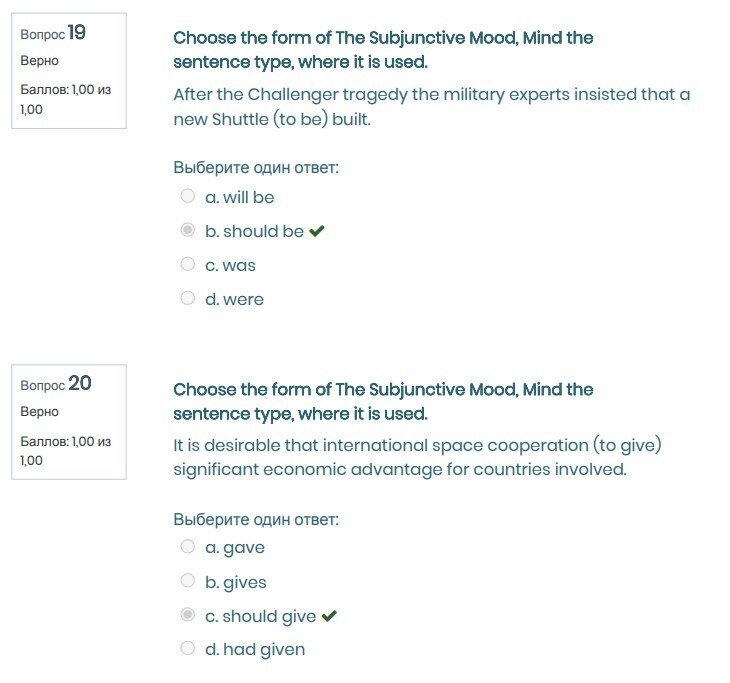730x683 pixels.
Task: Click green checkmark next to 'should give'
Action: pos(329,616)
